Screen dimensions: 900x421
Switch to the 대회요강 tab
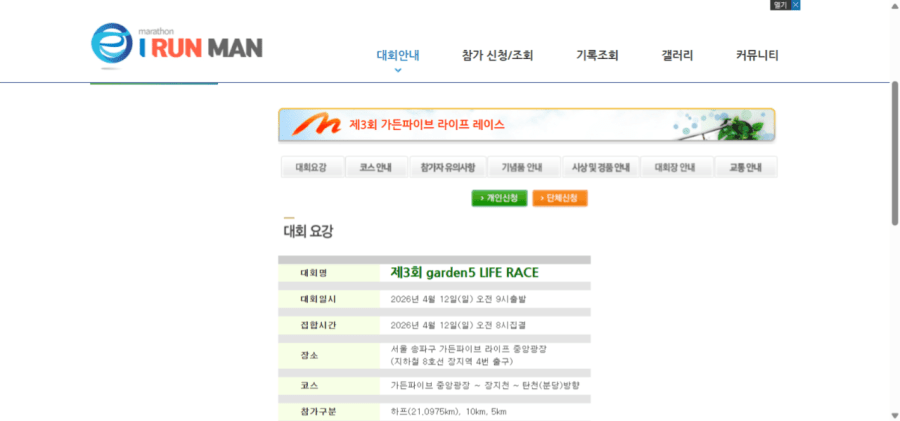(x=312, y=168)
